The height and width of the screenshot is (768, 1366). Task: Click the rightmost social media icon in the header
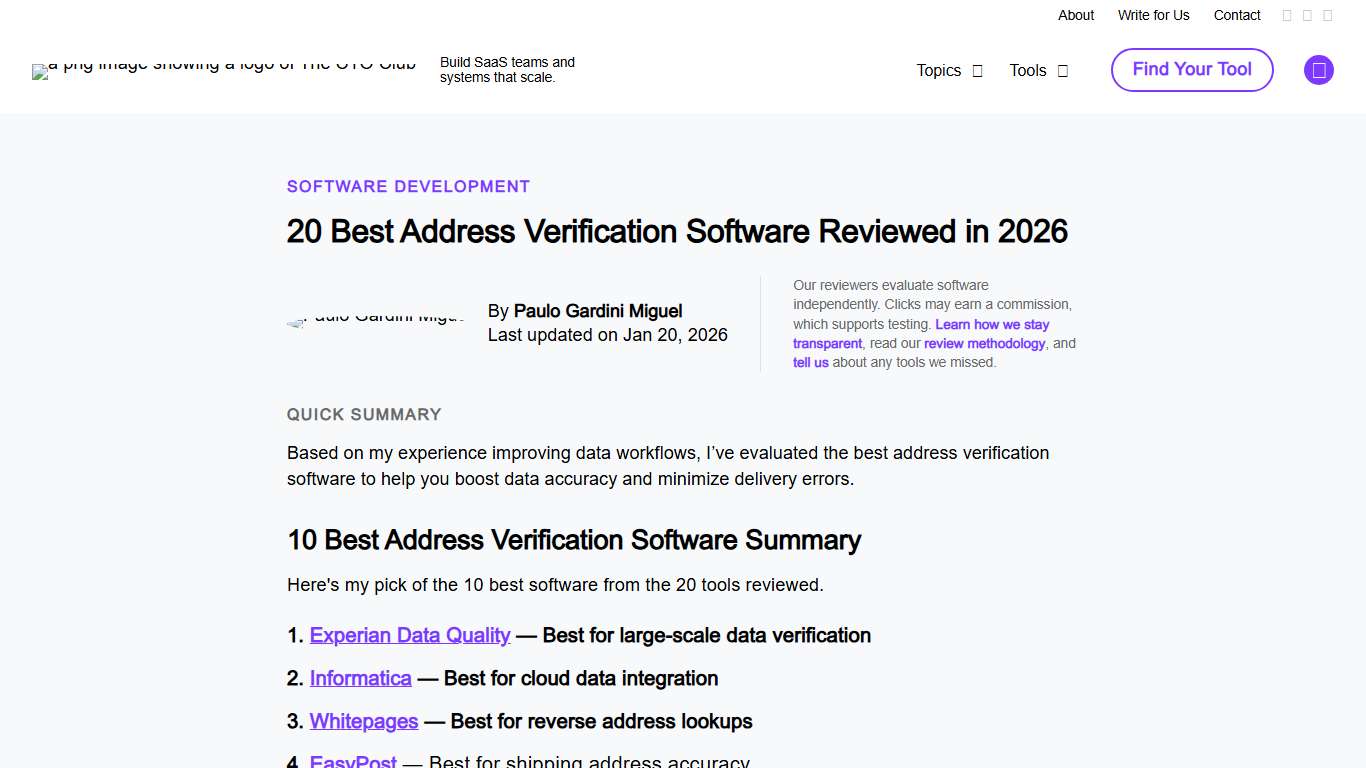tap(1328, 15)
